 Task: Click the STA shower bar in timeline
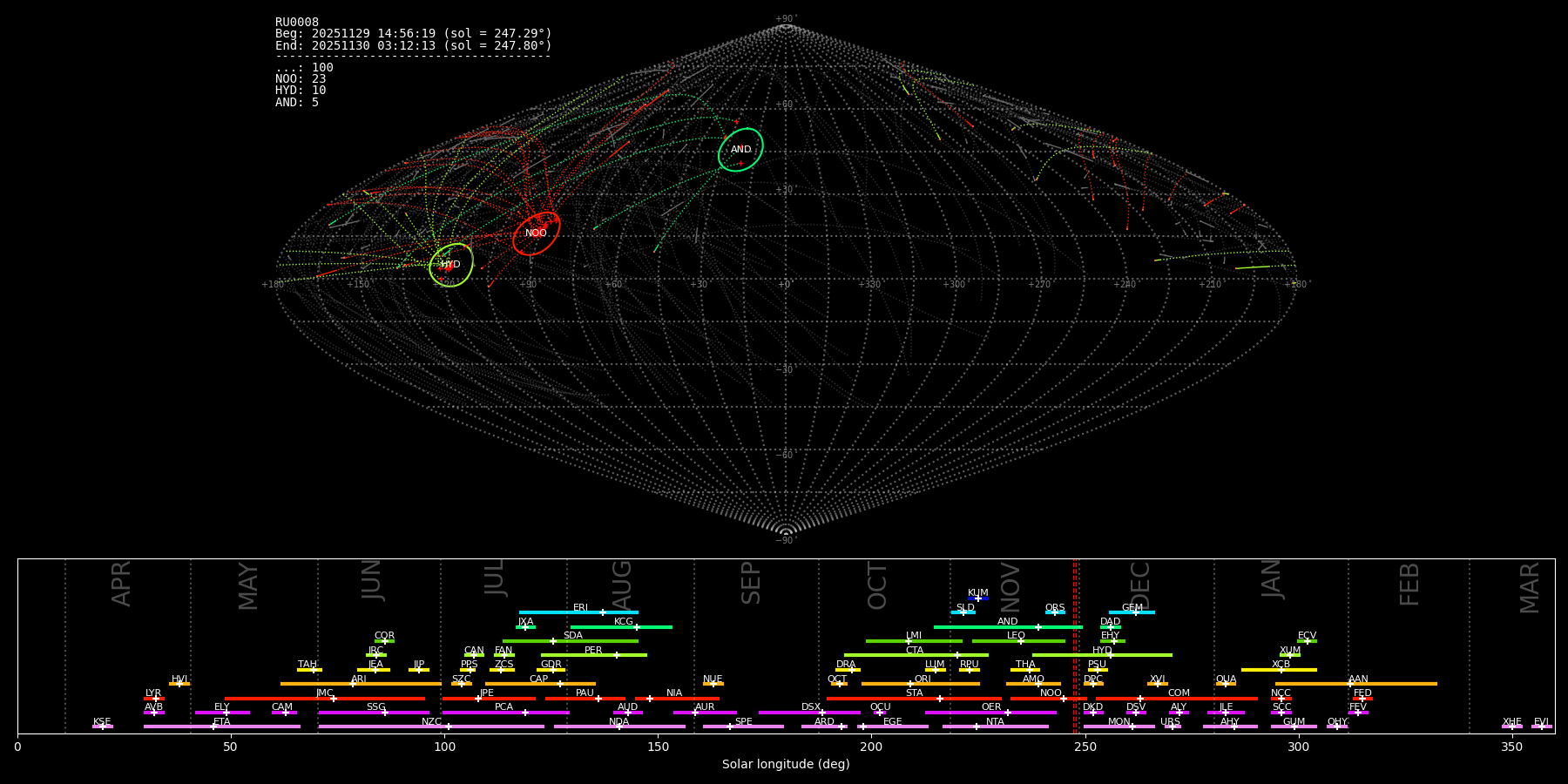point(914,698)
